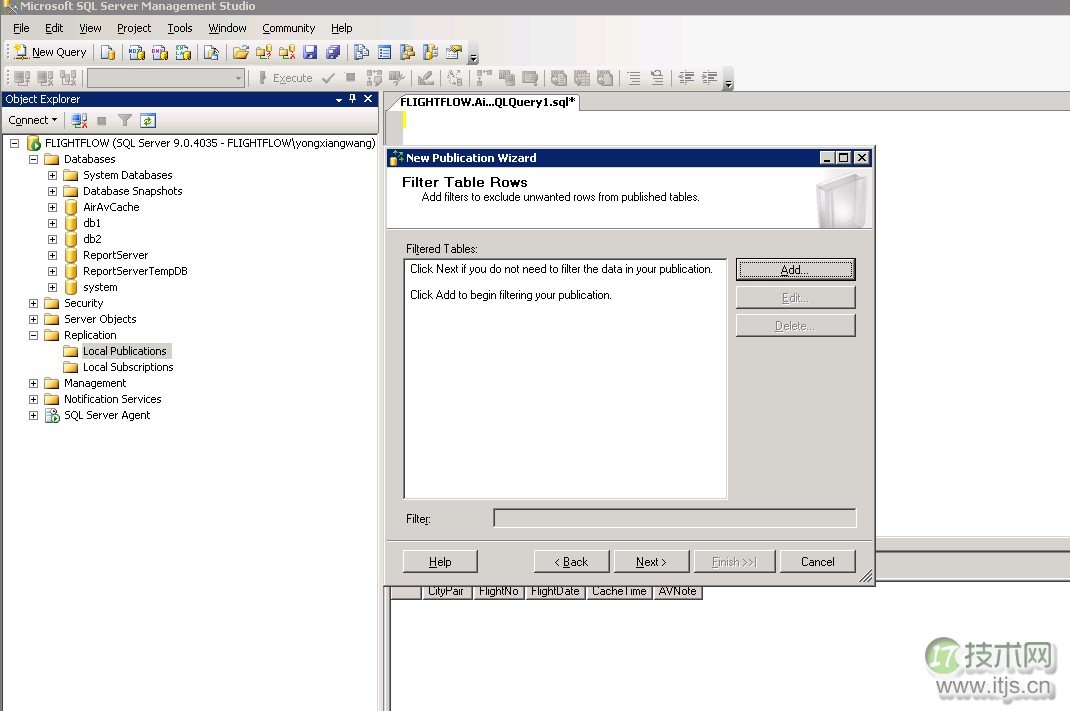Click the Filter funnel icon in Object Explorer
Screen dimensions: 1070x711
pos(124,121)
